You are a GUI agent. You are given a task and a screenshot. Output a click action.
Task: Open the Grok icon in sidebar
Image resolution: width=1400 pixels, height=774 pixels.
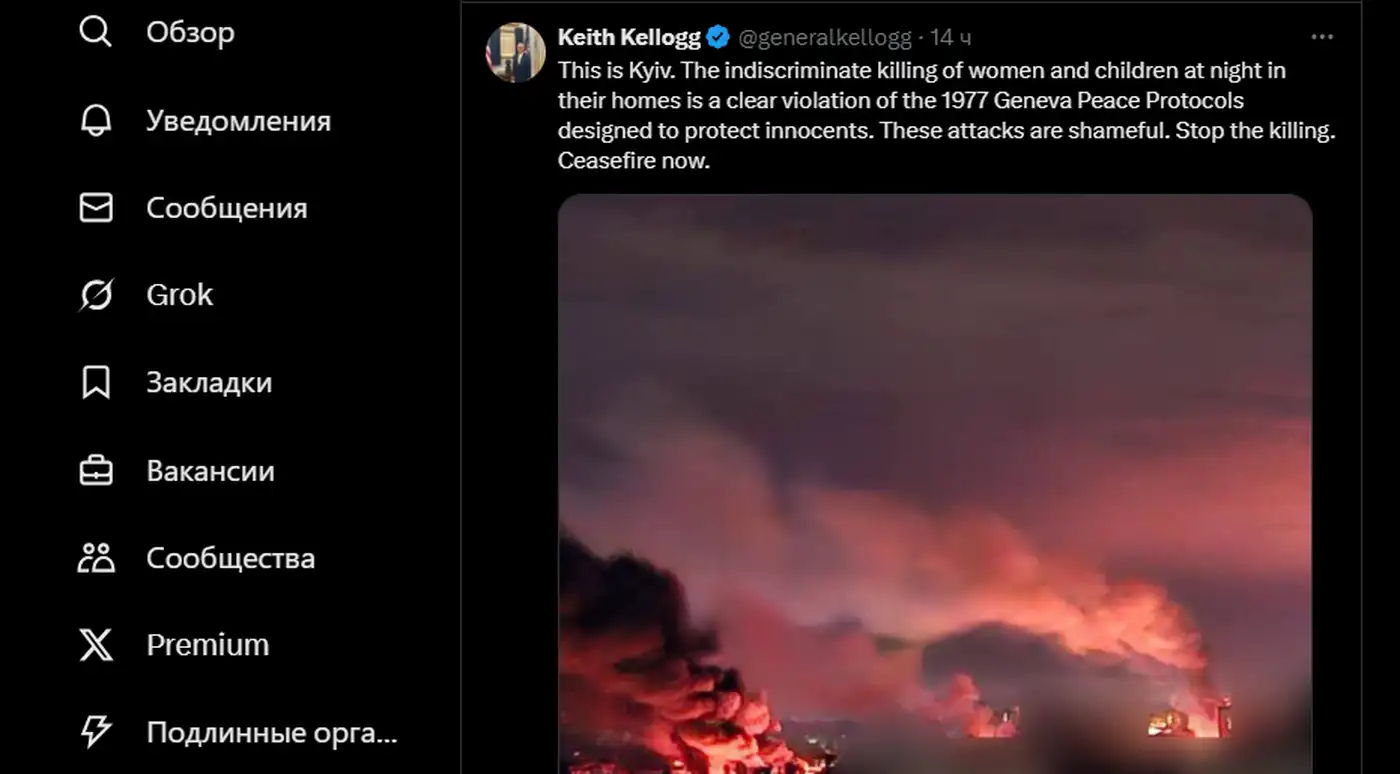click(x=96, y=295)
